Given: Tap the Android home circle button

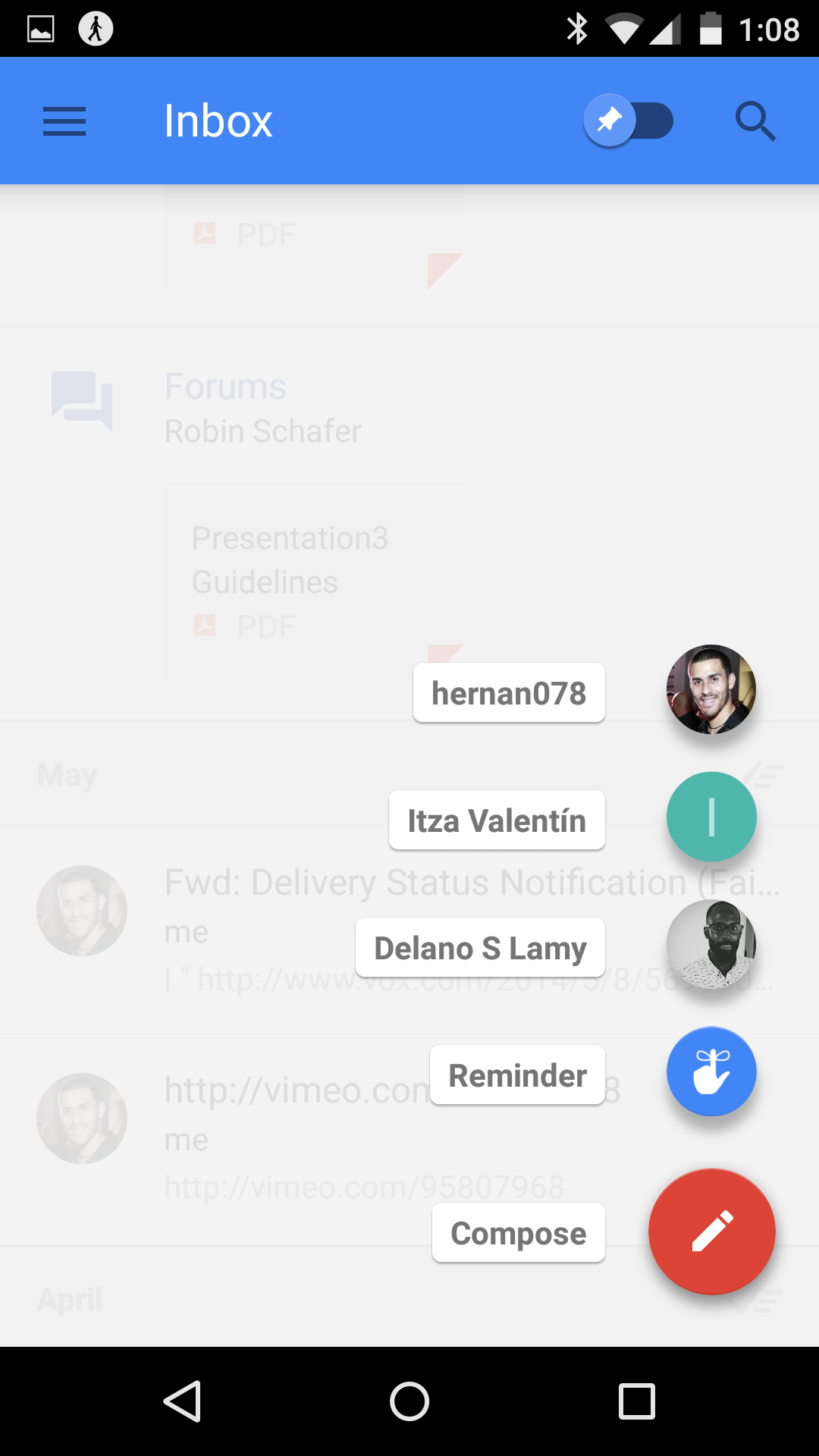Looking at the screenshot, I should pyautogui.click(x=409, y=1401).
